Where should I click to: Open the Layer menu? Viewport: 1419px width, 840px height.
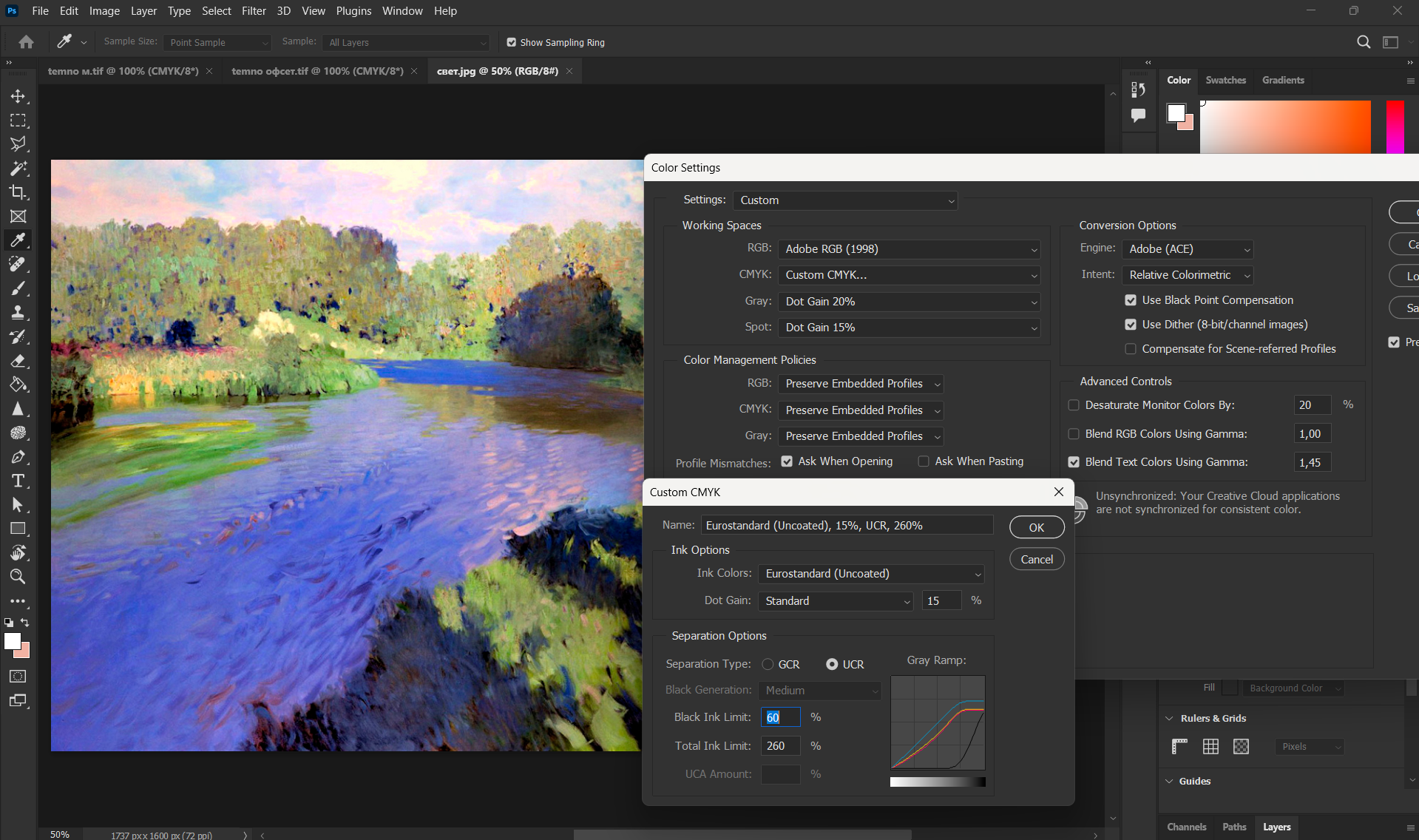(143, 11)
